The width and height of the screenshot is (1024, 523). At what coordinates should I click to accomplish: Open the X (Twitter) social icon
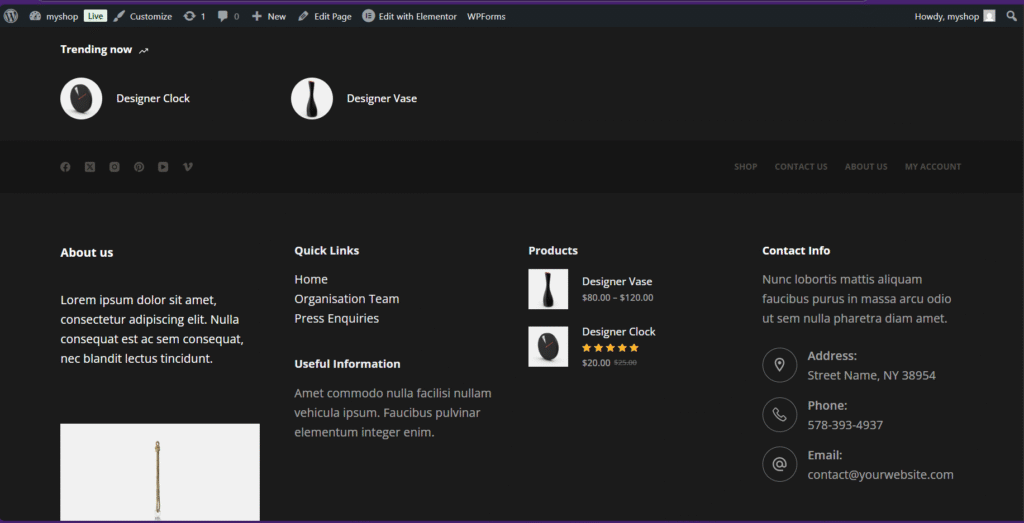point(90,167)
